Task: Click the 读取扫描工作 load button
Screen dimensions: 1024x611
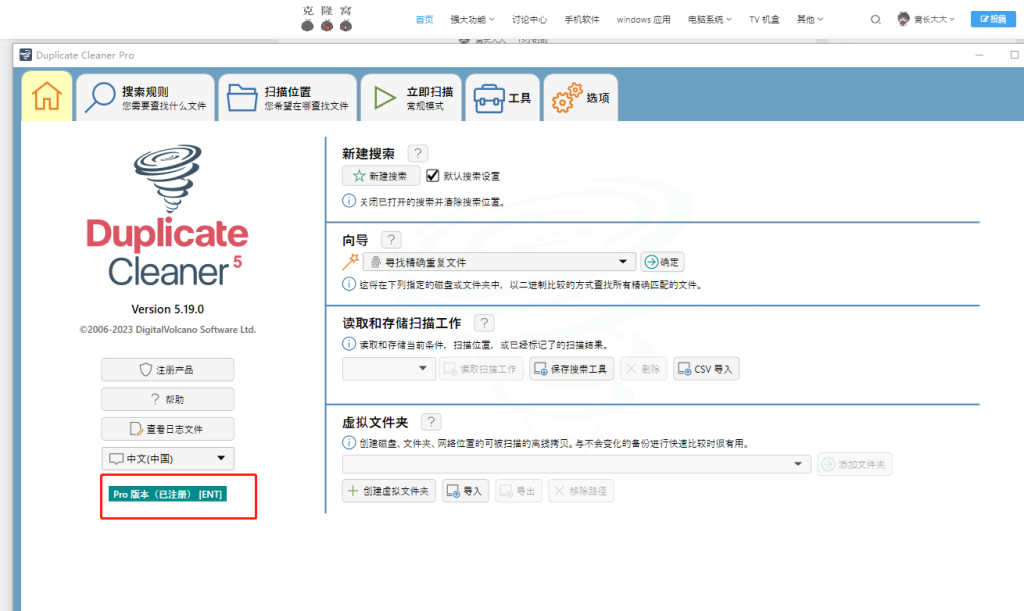Action: click(x=481, y=369)
